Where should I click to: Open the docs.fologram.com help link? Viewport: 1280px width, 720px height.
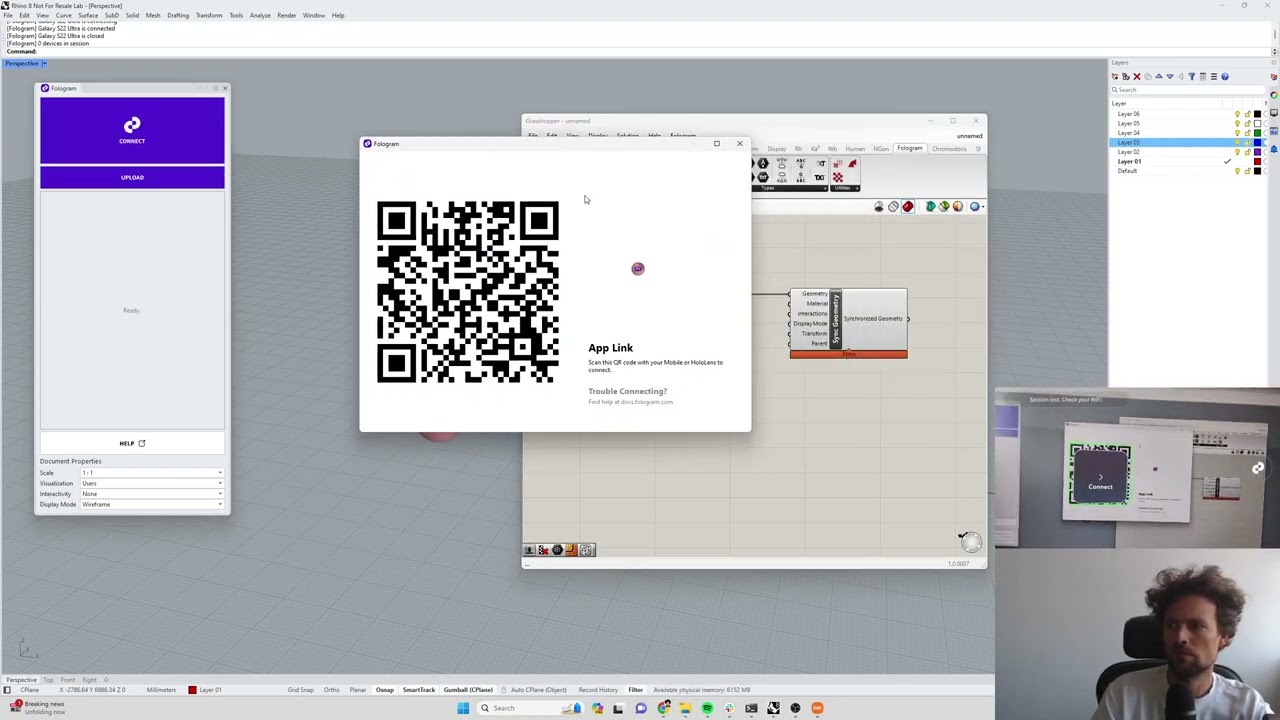630,402
